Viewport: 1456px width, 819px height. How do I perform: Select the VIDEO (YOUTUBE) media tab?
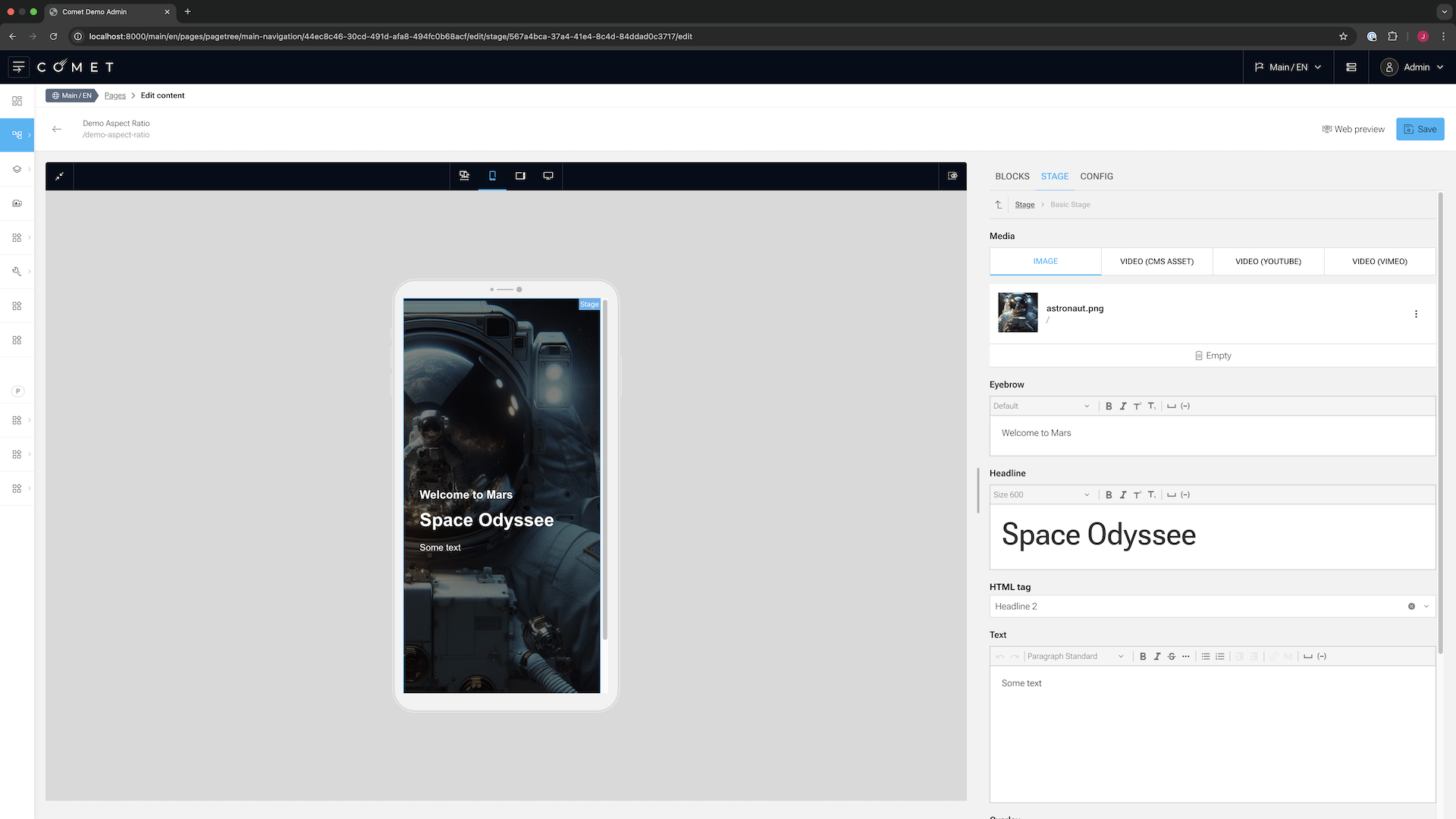tap(1268, 262)
